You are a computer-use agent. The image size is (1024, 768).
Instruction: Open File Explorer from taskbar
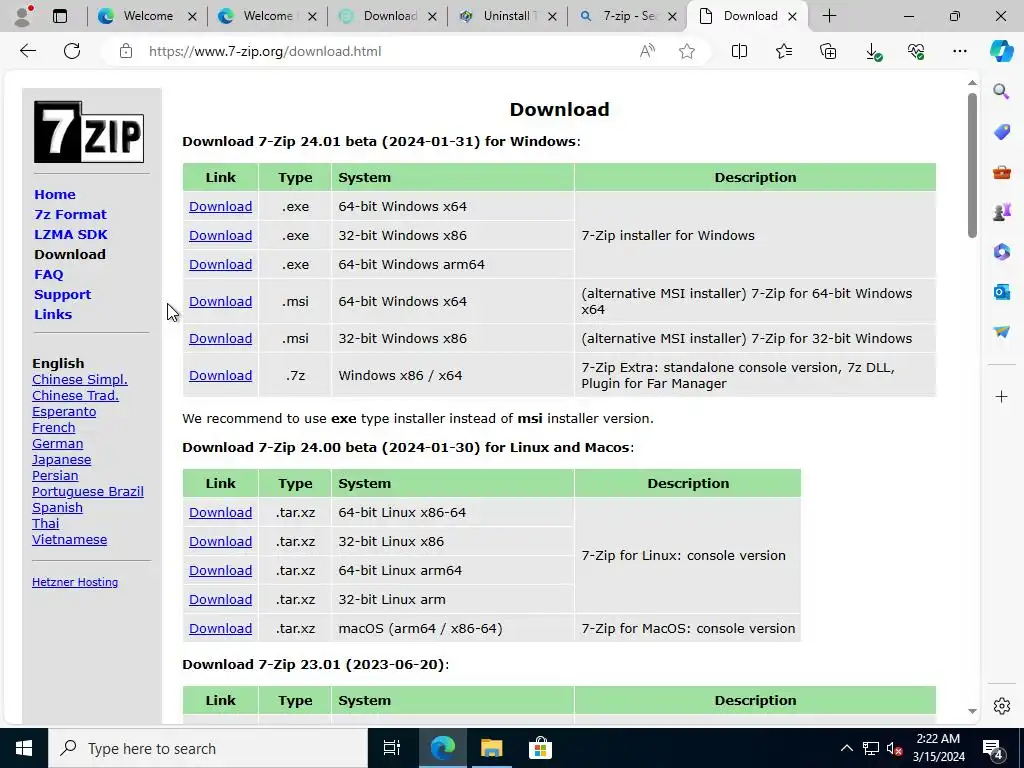491,748
